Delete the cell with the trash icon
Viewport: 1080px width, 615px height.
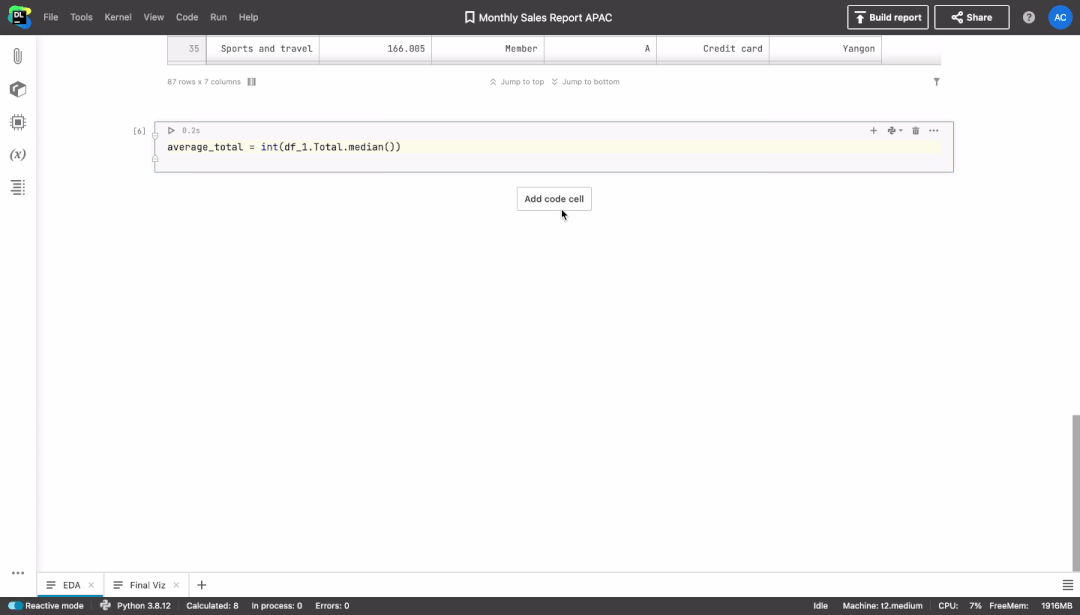point(915,130)
